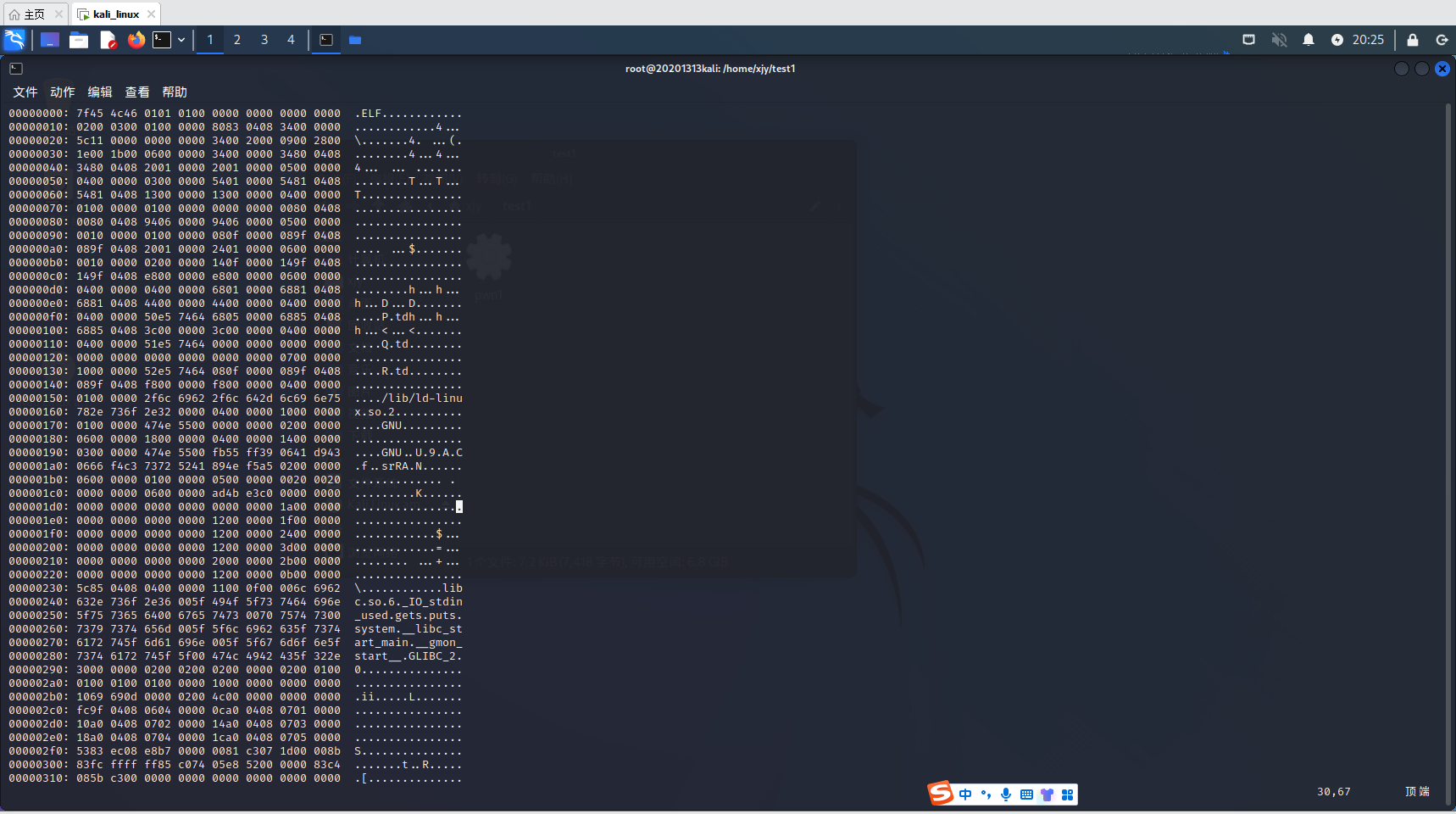Screen dimensions: 1456x814
Task: Click the art_main.__gmon_ ASCII text
Action: [x=408, y=643]
